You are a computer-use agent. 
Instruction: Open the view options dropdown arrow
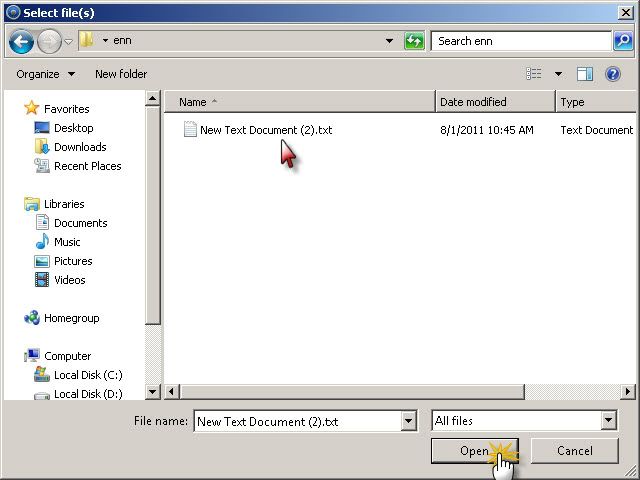(x=558, y=74)
